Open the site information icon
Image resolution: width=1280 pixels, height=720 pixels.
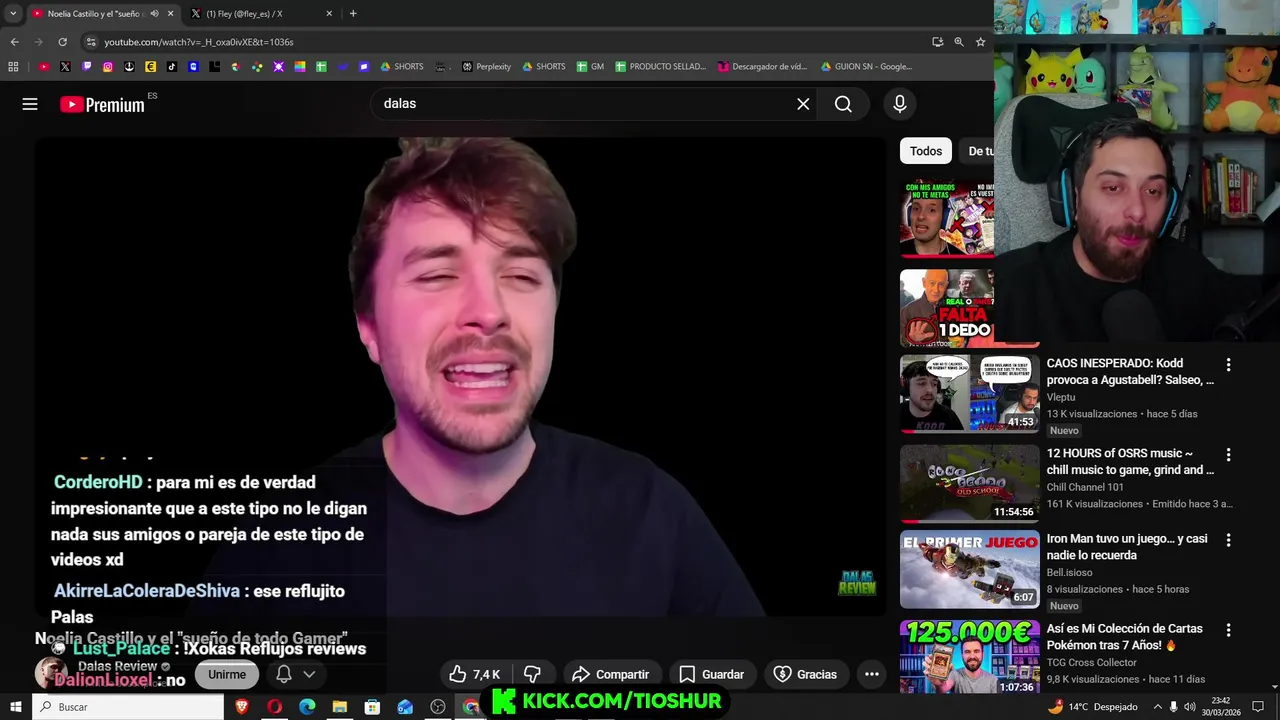point(90,42)
